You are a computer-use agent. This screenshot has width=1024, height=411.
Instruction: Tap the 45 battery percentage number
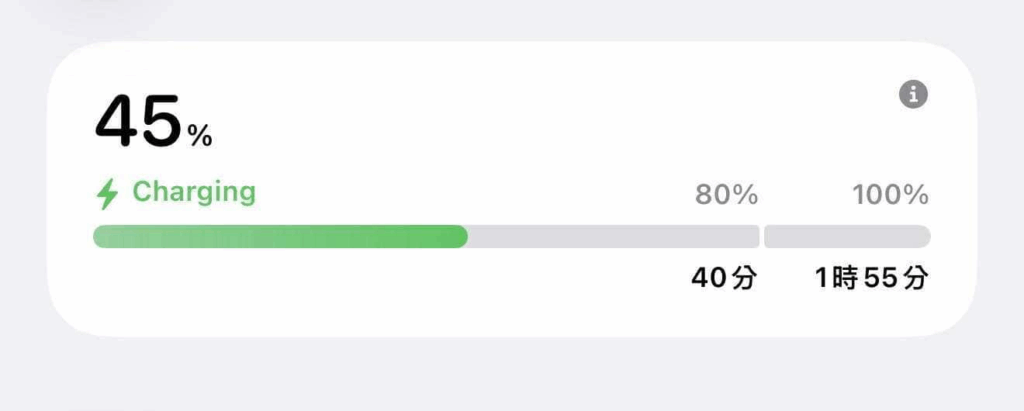[138, 122]
